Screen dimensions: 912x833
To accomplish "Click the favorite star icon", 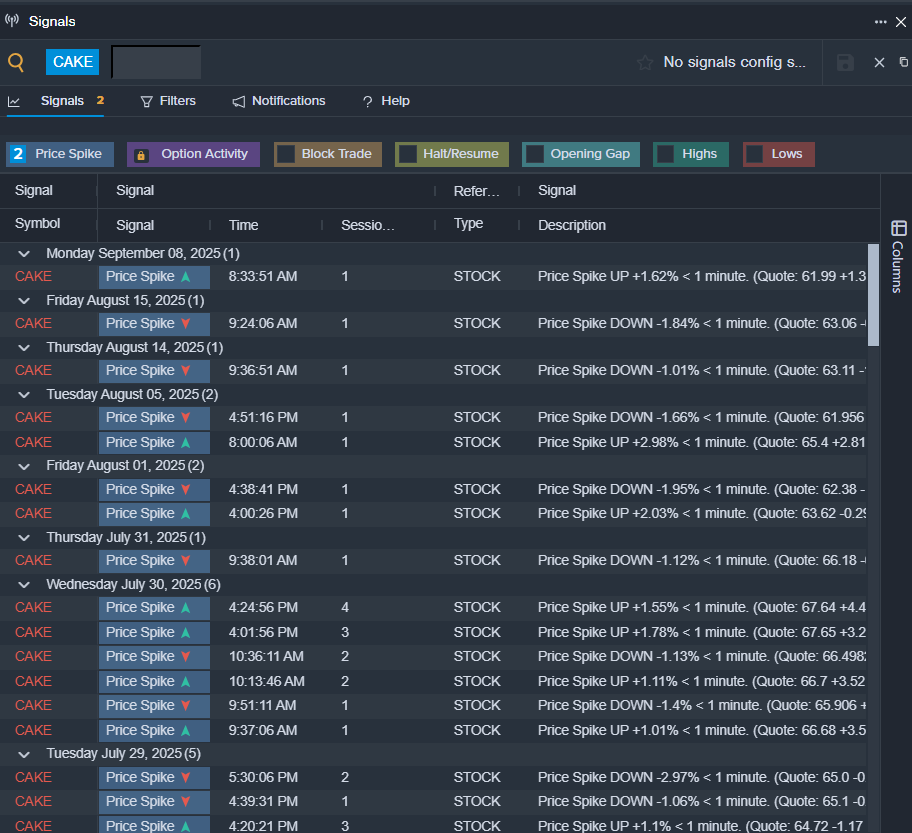I will (x=645, y=62).
